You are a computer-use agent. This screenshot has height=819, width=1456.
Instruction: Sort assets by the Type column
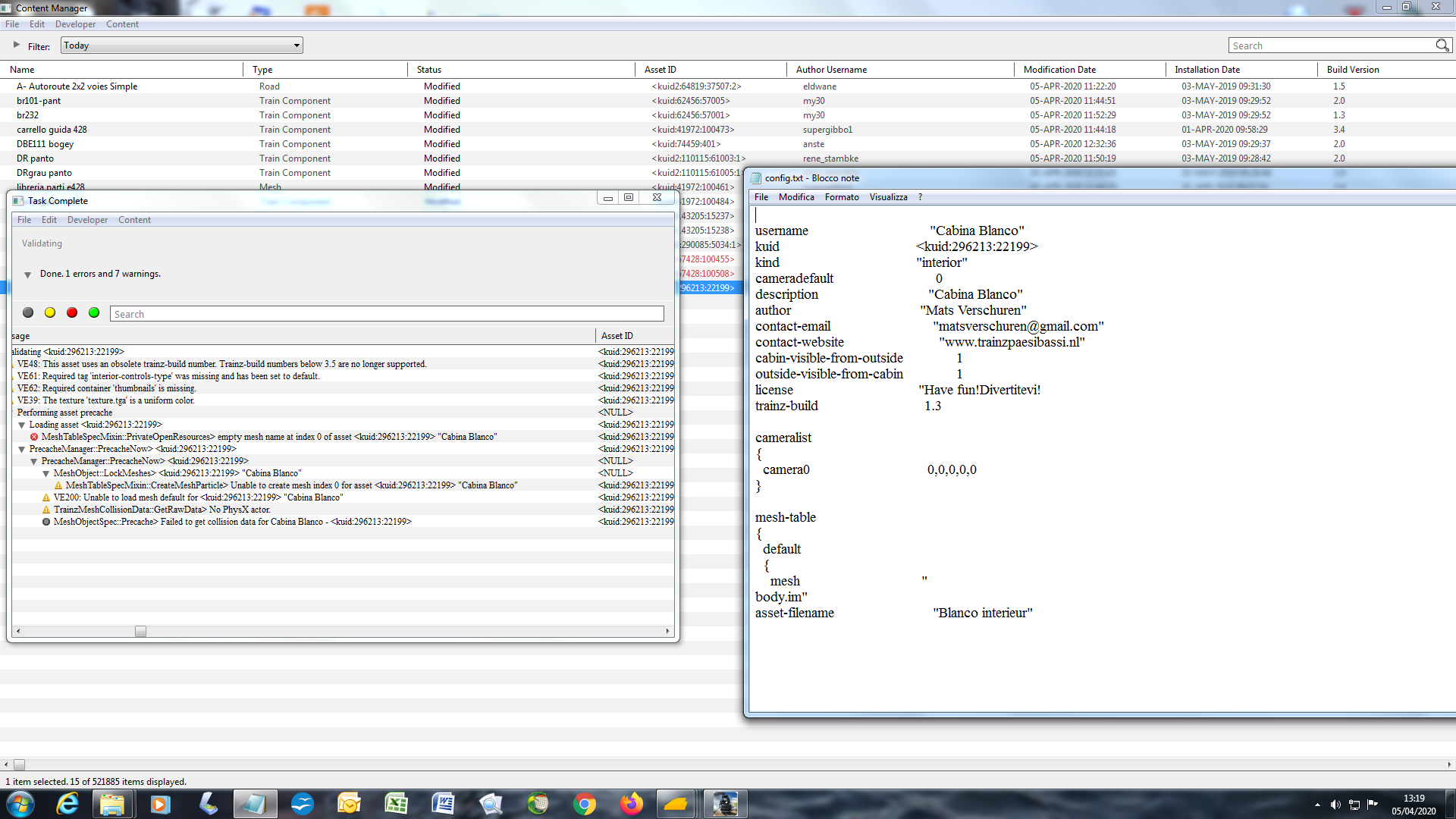click(x=325, y=70)
